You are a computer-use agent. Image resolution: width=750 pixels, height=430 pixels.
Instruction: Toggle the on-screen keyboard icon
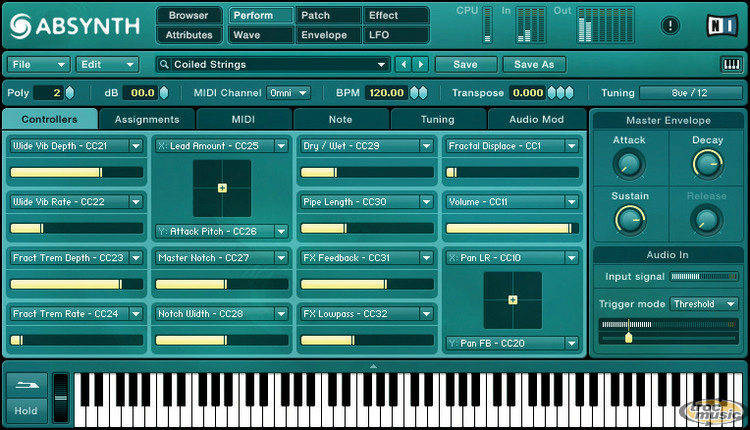pyautogui.click(x=731, y=64)
